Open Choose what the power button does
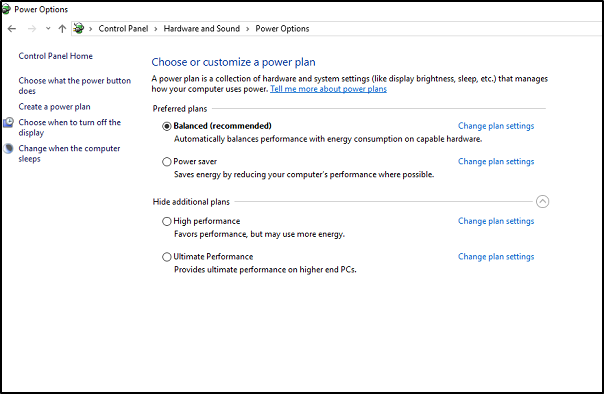This screenshot has width=604, height=394. 74,86
